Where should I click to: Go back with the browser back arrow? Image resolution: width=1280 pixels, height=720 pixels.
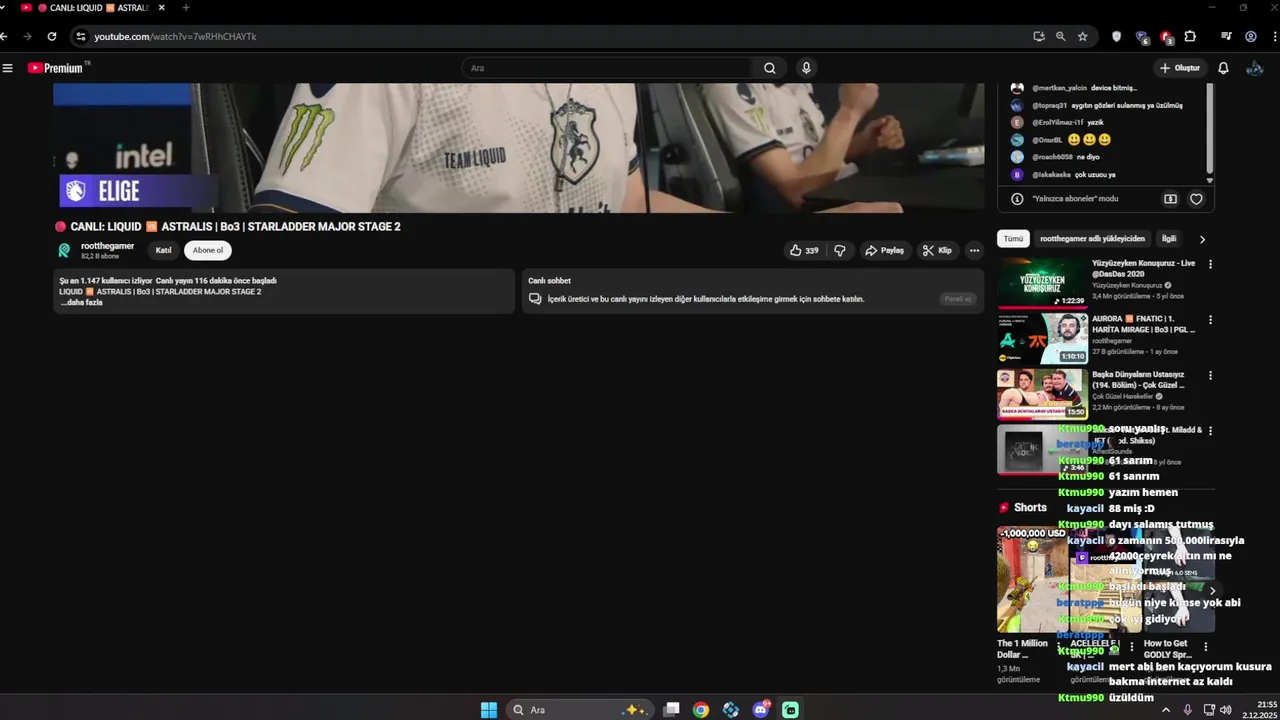(x=5, y=36)
